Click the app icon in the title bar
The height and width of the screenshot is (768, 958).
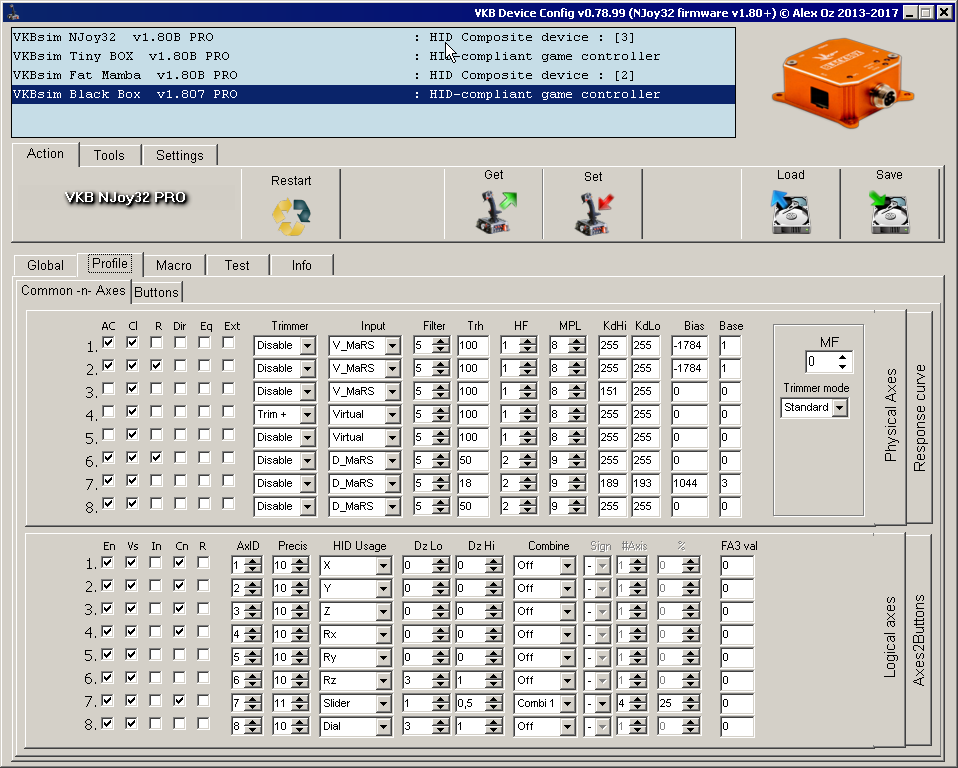13,12
